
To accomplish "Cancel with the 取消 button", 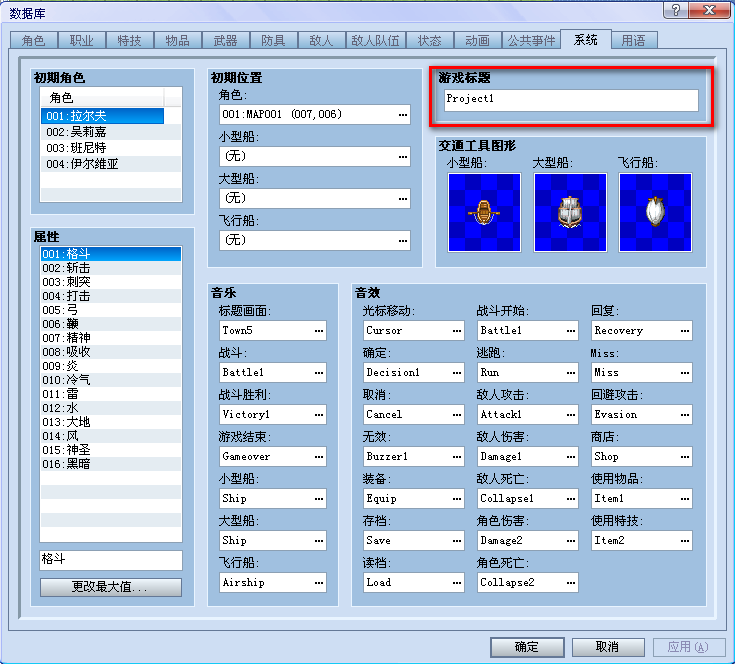I will 608,647.
